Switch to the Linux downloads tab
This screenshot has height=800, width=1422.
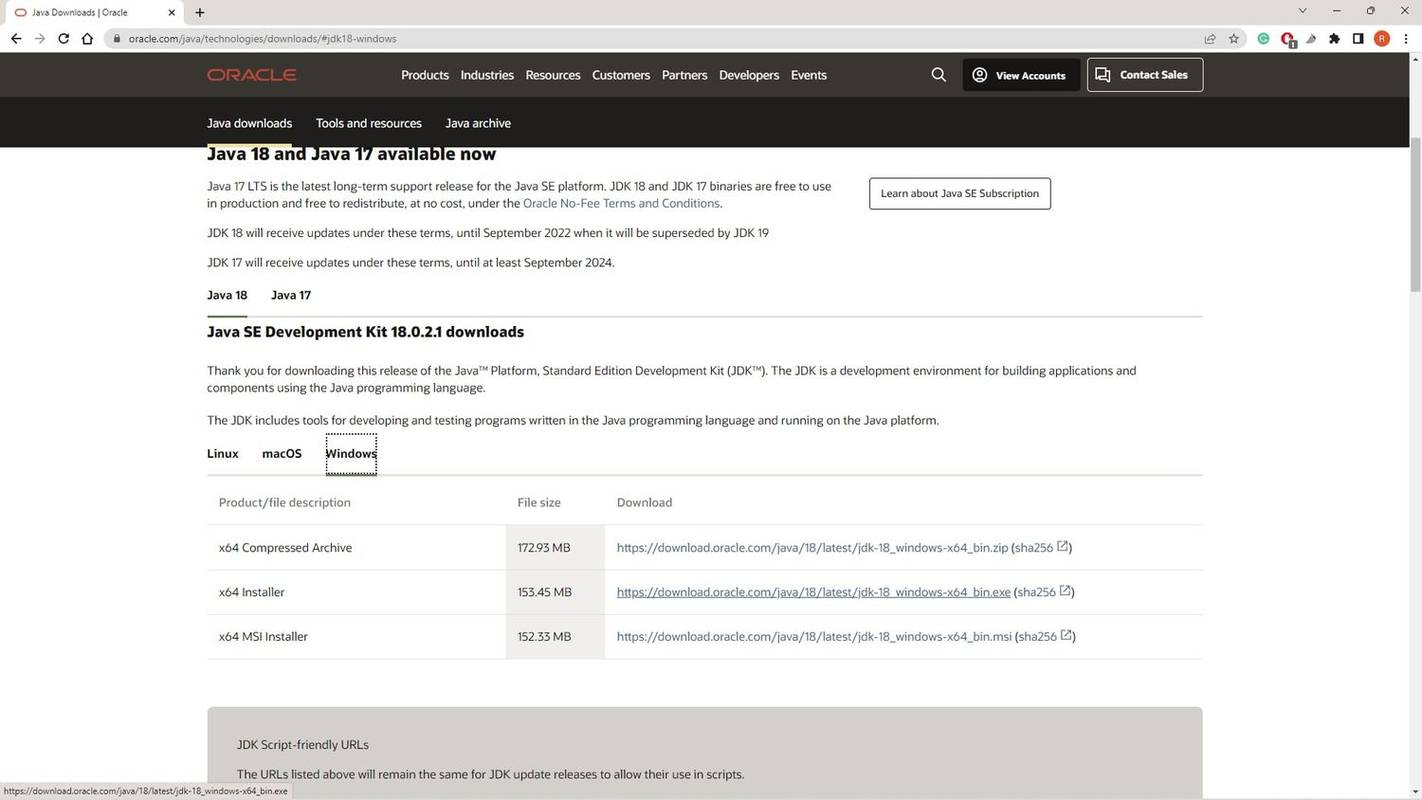[223, 454]
